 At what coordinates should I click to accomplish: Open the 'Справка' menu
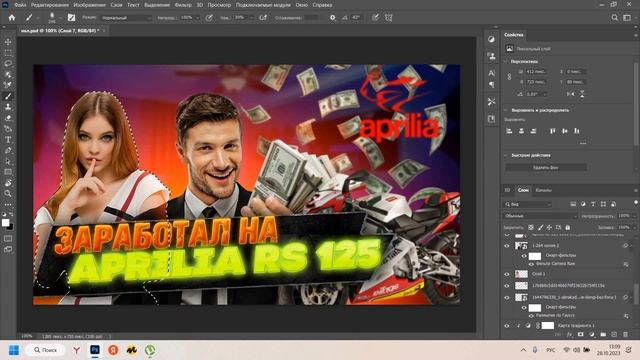coord(322,5)
